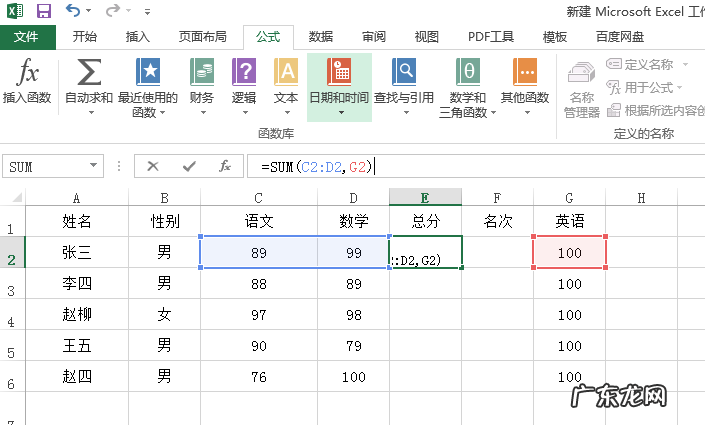Image resolution: width=705 pixels, height=425 pixels.
Task: Select column G header
Action: (x=569, y=198)
